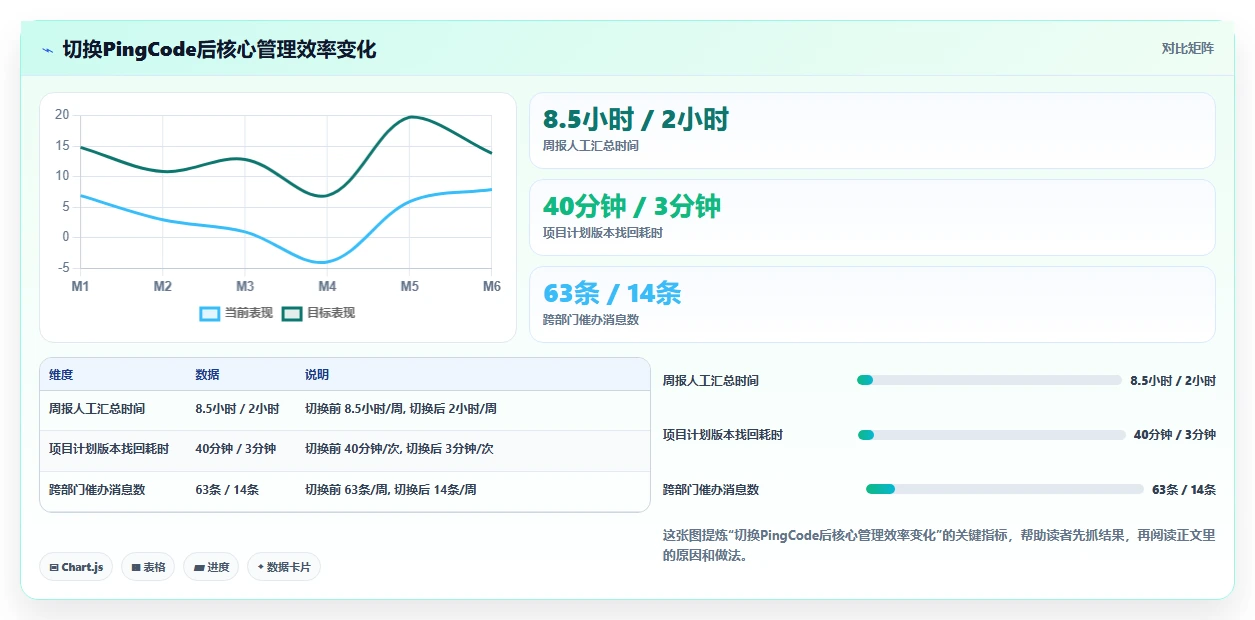Click the dashboard title 切换PingCode后核心管理效率变化
This screenshot has width=1255, height=620.
tap(219, 50)
